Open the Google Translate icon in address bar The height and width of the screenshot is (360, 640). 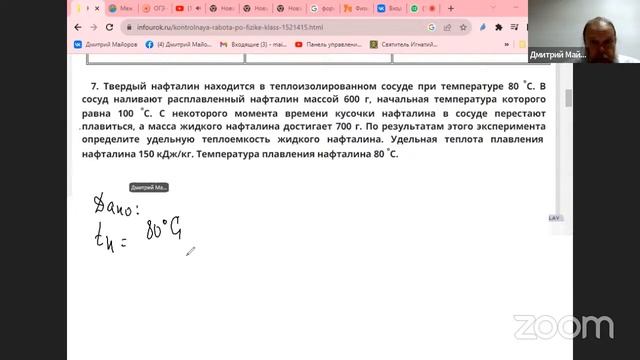[431, 27]
